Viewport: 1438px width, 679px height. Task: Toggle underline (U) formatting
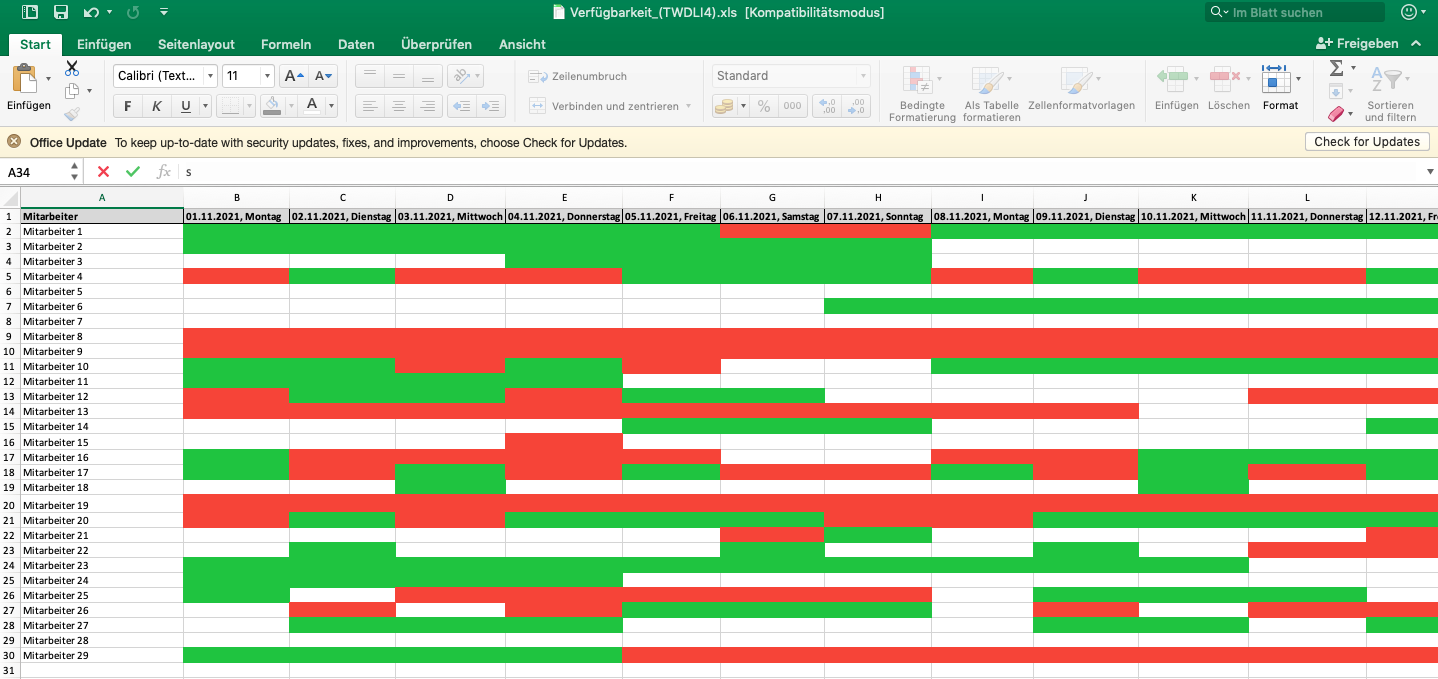[185, 106]
